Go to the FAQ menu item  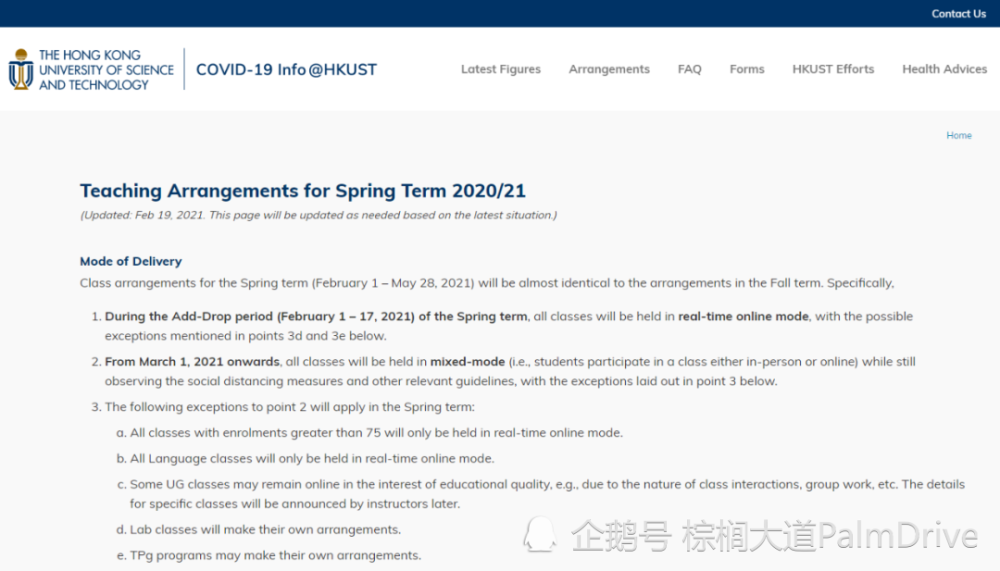[x=689, y=69]
